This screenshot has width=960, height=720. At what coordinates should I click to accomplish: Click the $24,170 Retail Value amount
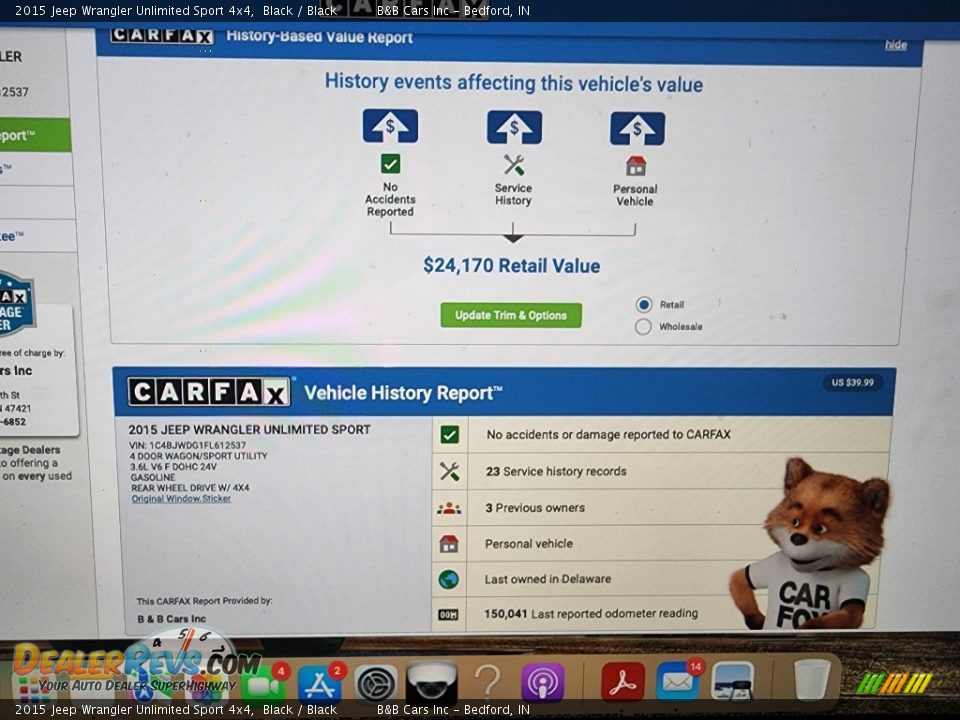pos(512,266)
